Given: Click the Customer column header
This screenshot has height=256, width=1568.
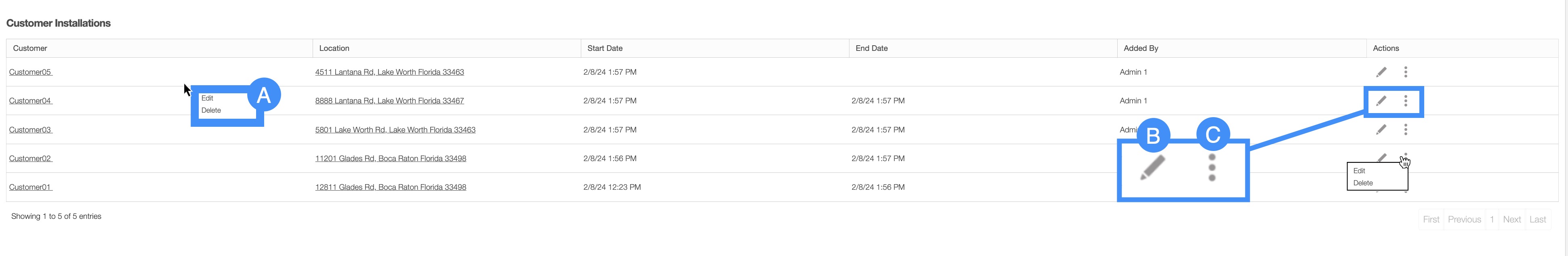Looking at the screenshot, I should coord(30,48).
